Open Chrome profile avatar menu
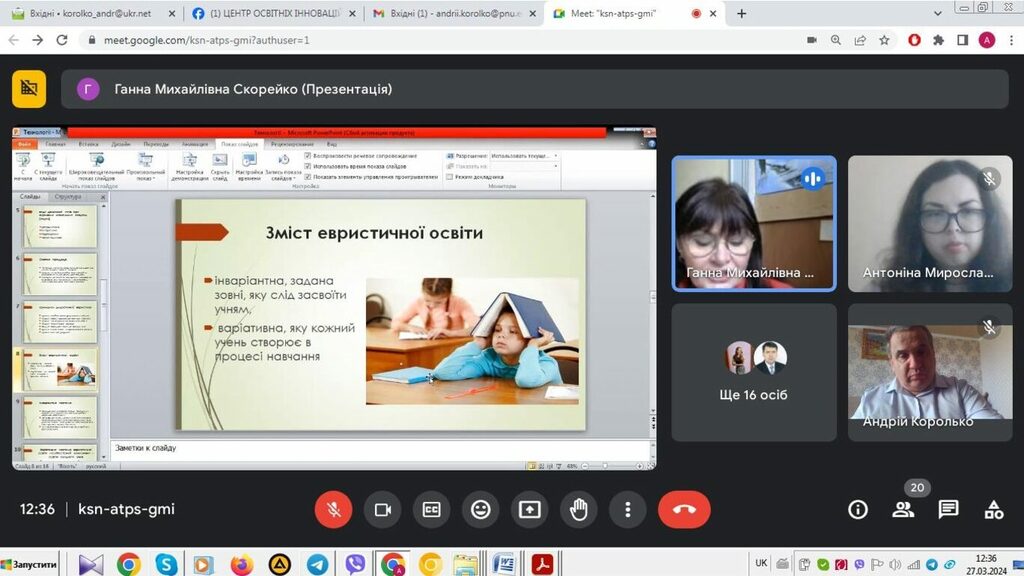The height and width of the screenshot is (576, 1024). point(987,40)
